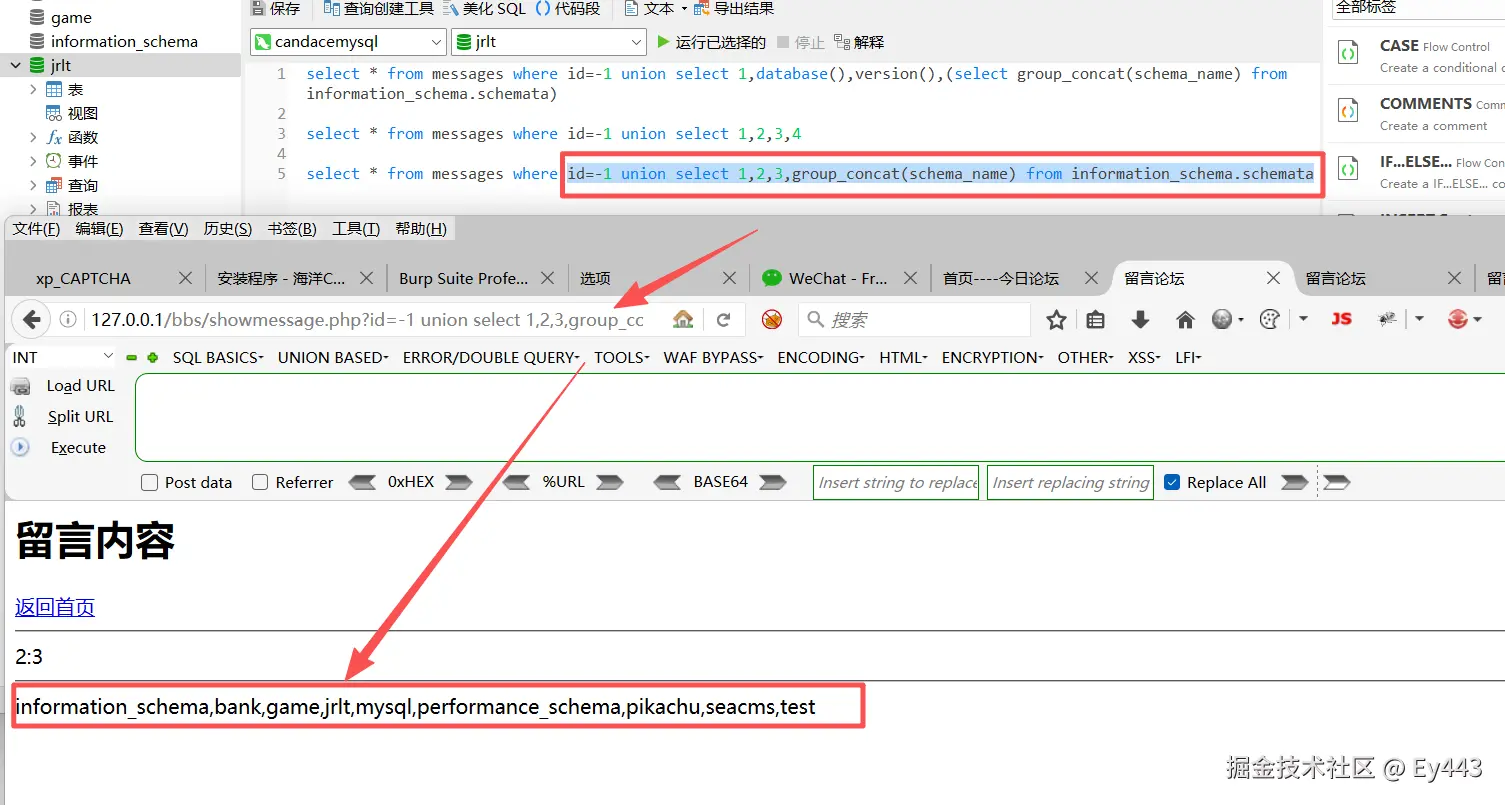Expand the 函数 (Functions) node
1505x805 pixels.
(33, 137)
